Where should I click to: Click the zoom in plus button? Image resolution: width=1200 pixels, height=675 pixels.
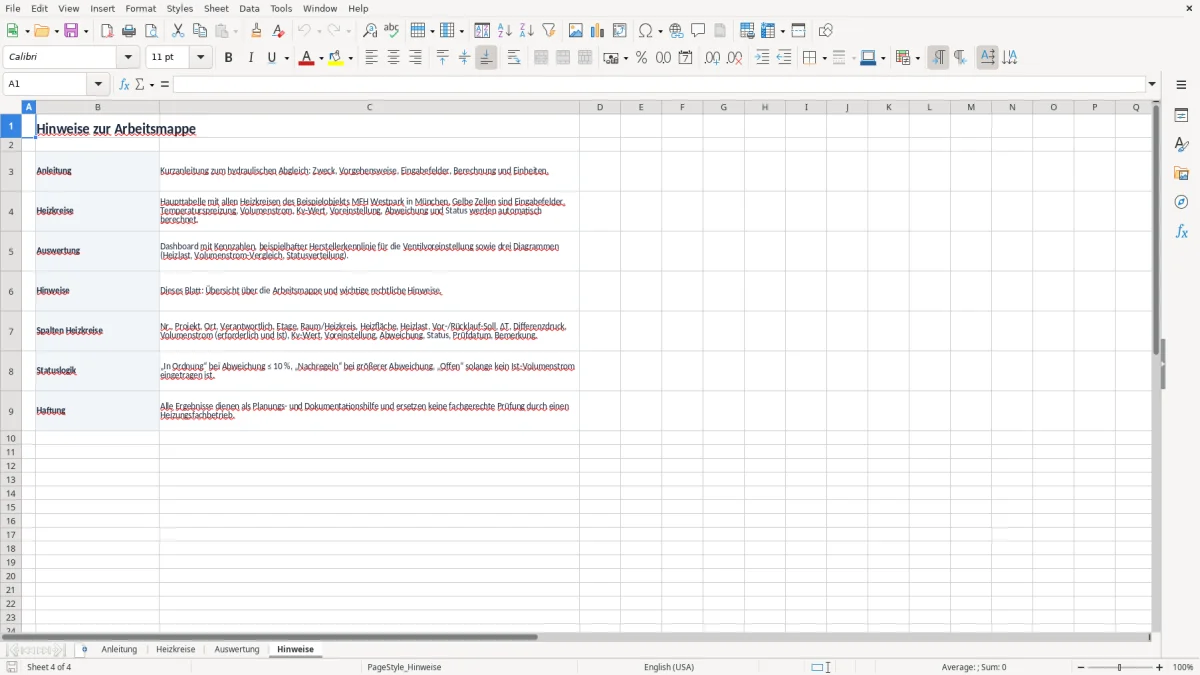pos(1160,667)
